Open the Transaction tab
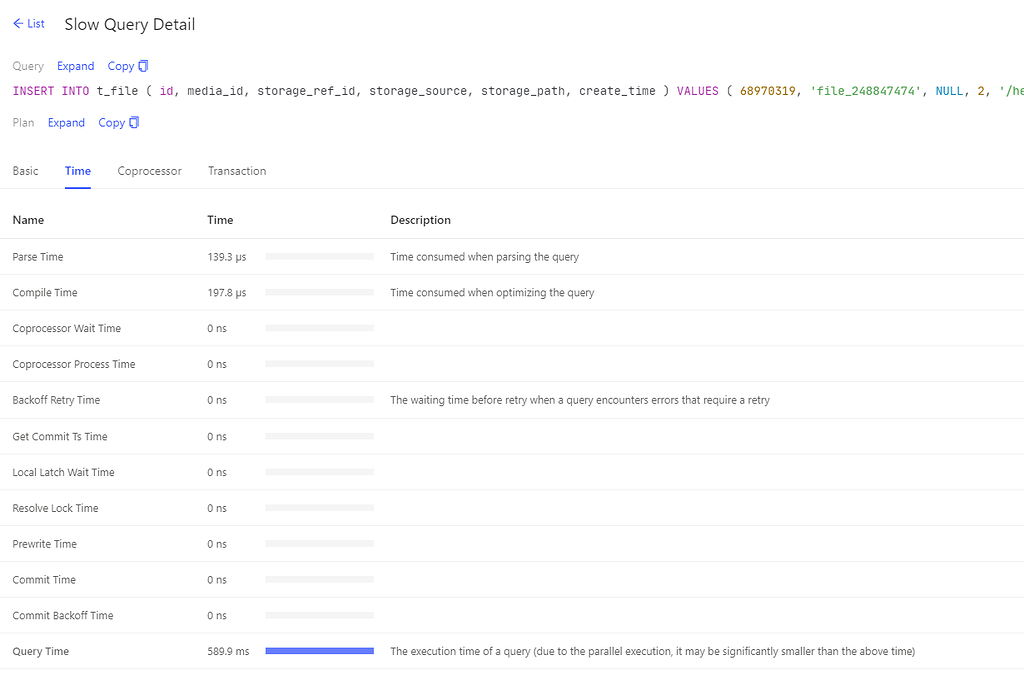This screenshot has width=1024, height=695. [x=237, y=171]
